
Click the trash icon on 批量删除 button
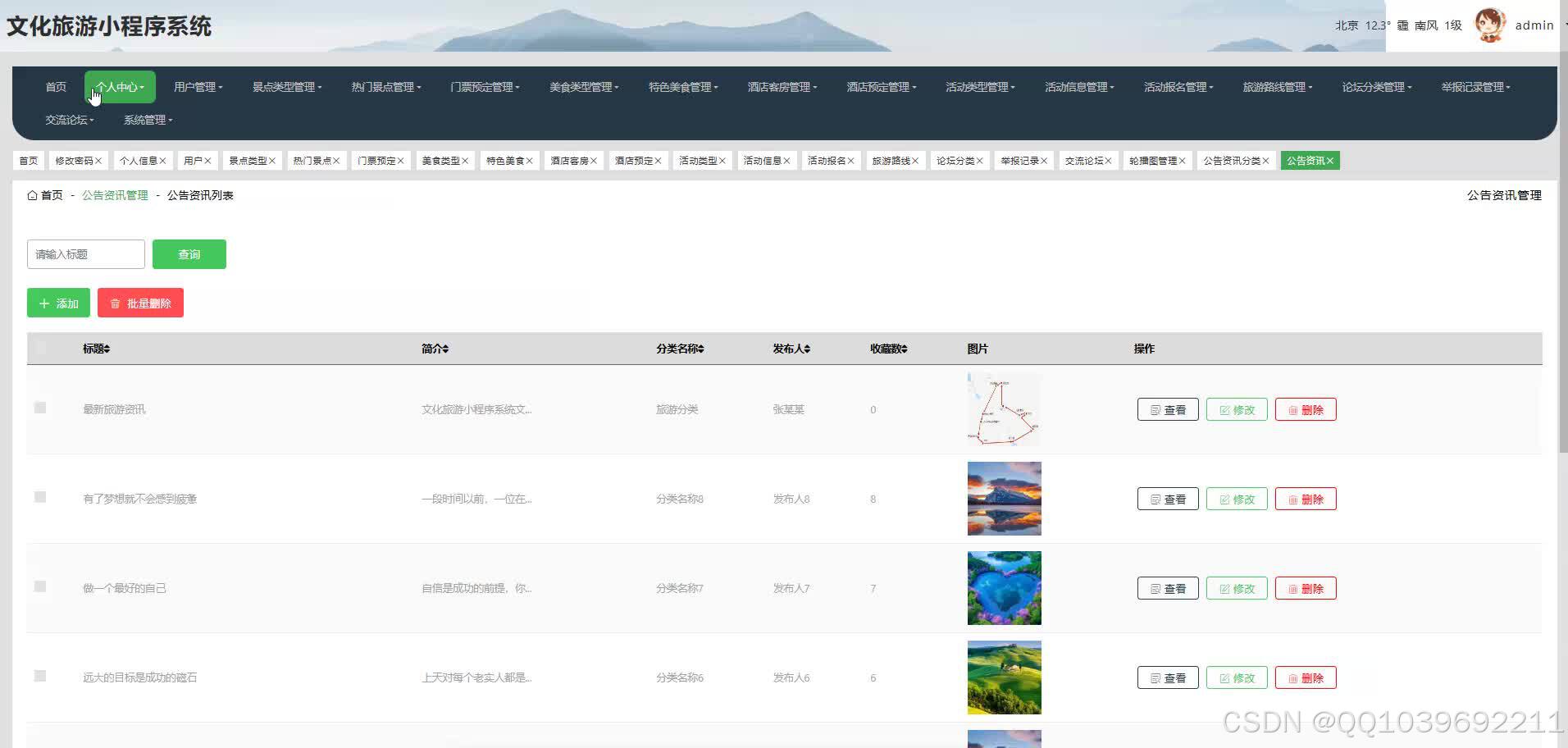pyautogui.click(x=116, y=303)
